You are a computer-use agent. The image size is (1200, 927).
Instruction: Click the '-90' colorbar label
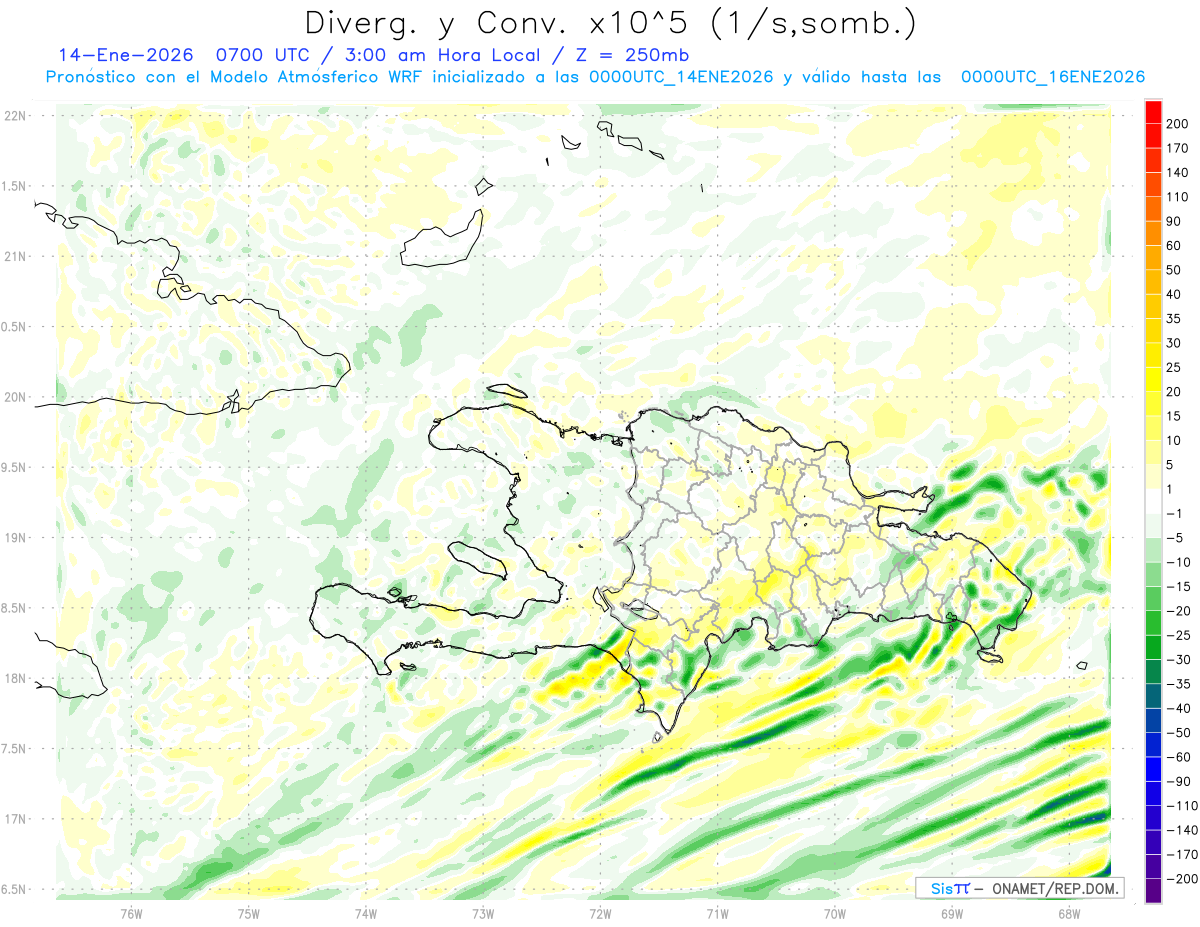[x=1181, y=781]
